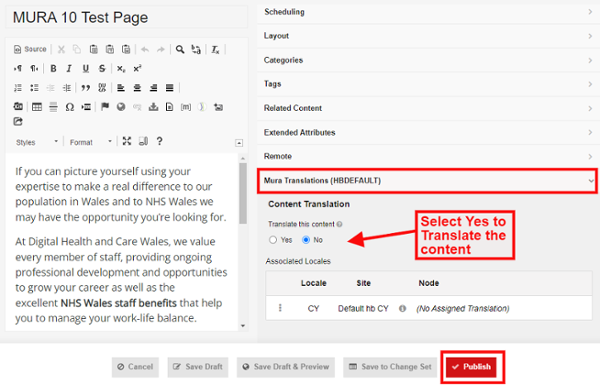600x385 pixels.
Task: Click the Save Draft button
Action: pos(198,367)
